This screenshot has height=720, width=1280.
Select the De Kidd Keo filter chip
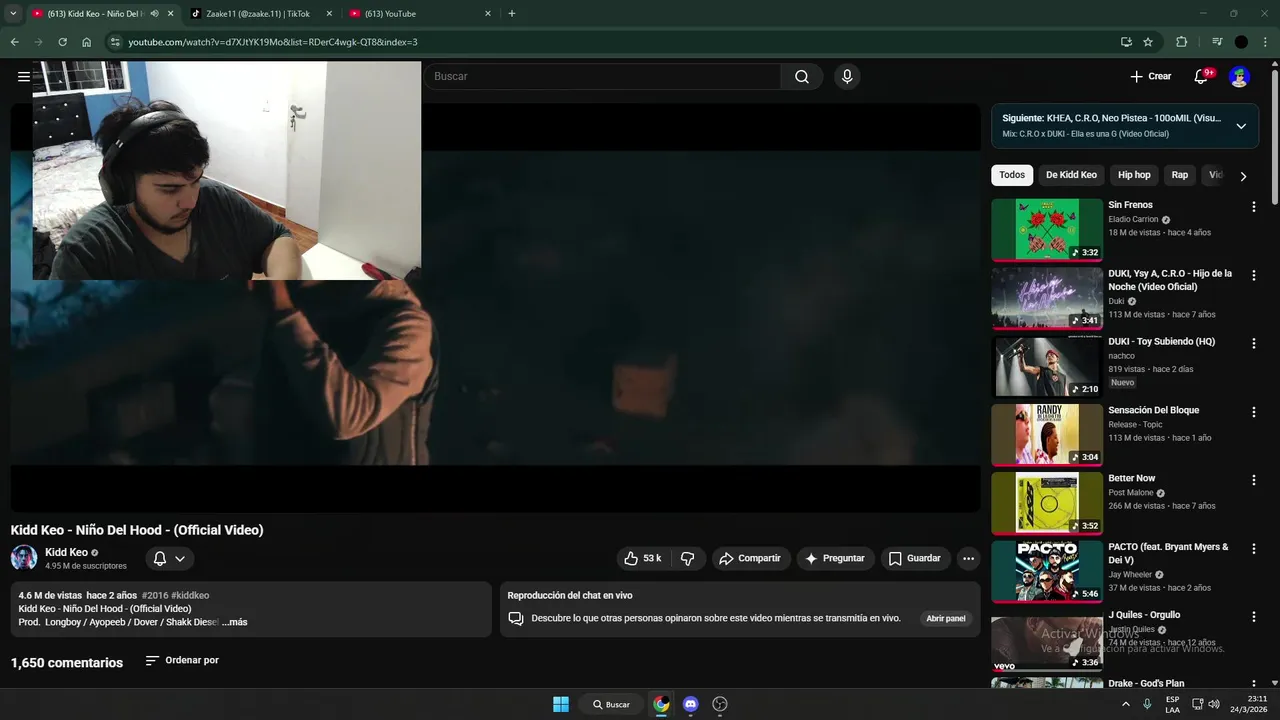click(x=1071, y=175)
